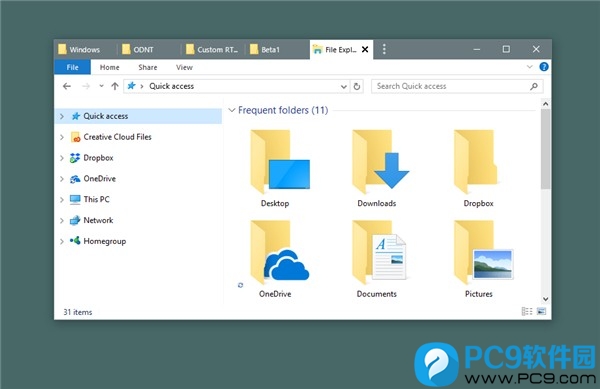Collapse the Frequent folders group
600x389 pixels.
(x=232, y=110)
